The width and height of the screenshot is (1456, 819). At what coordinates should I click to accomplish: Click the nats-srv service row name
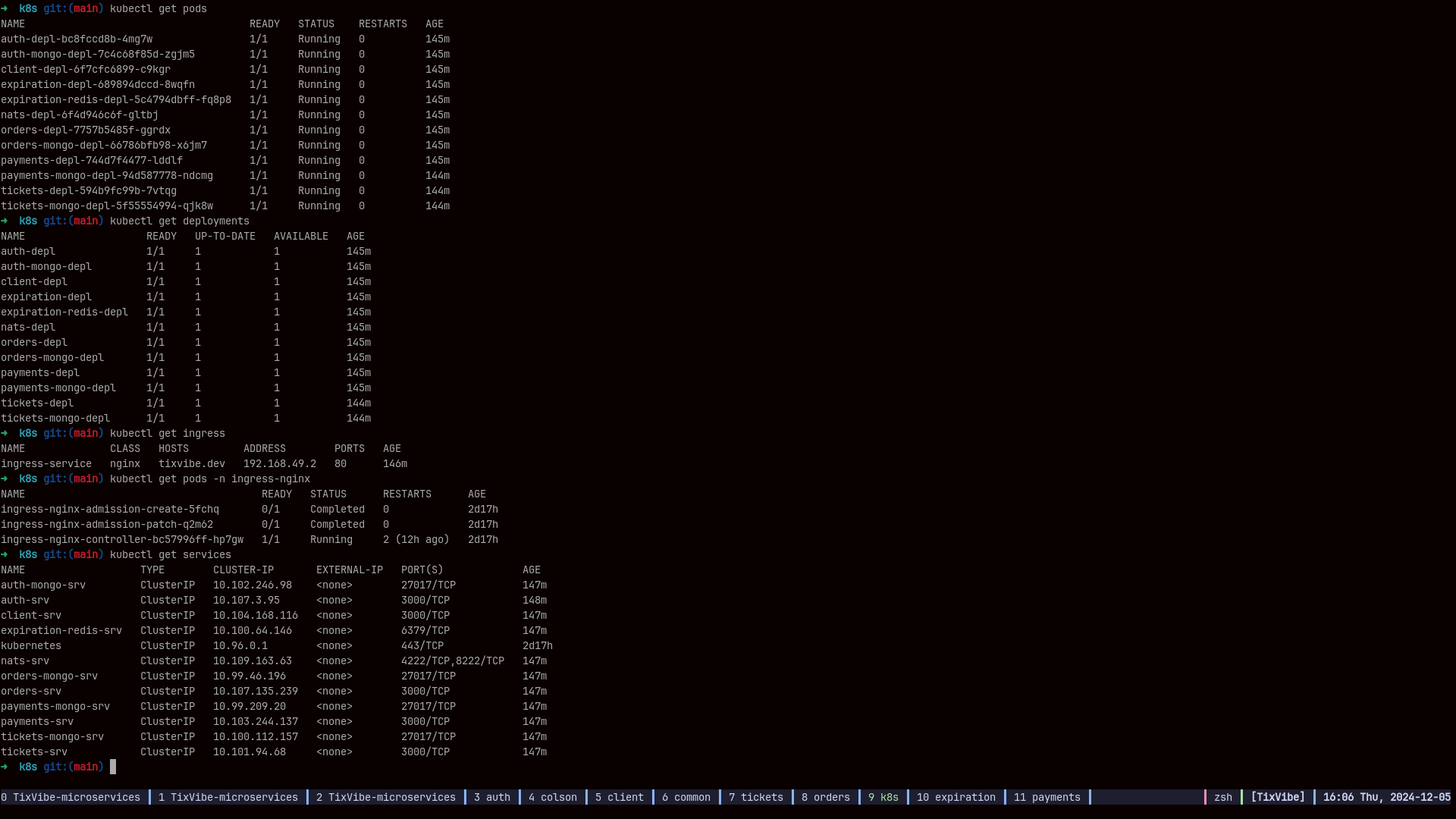(x=25, y=661)
